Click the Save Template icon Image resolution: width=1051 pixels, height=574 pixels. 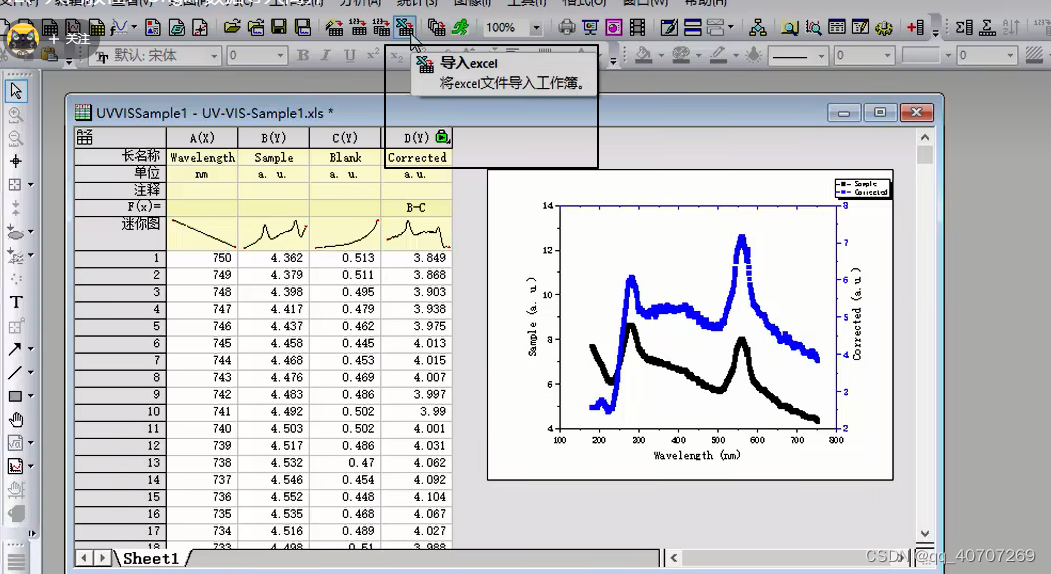click(x=302, y=27)
